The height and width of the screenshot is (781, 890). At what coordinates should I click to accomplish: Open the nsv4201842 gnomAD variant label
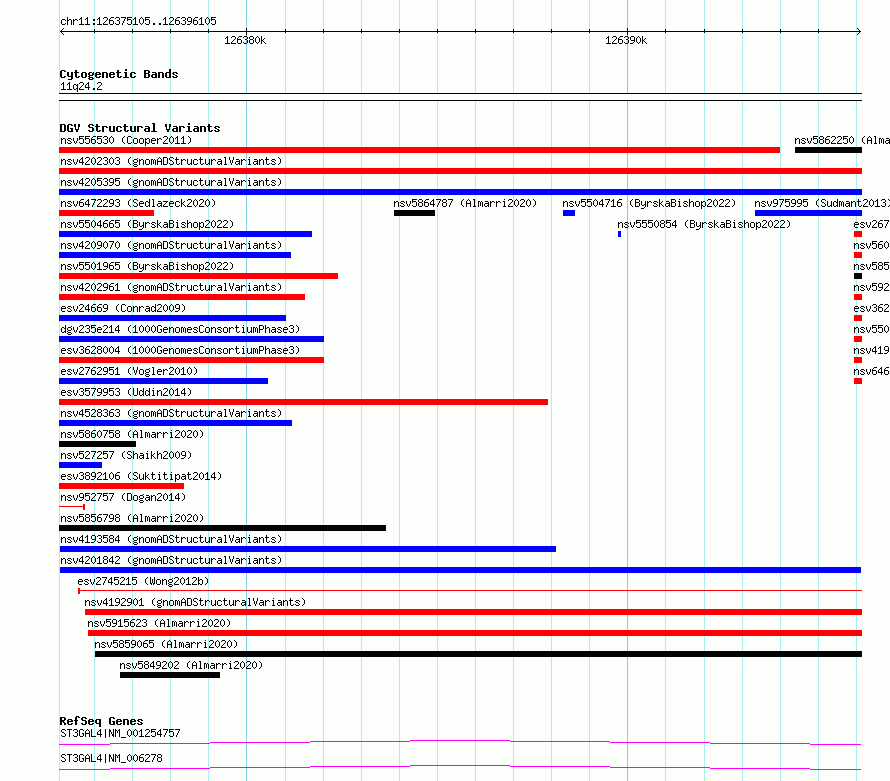pyautogui.click(x=171, y=560)
